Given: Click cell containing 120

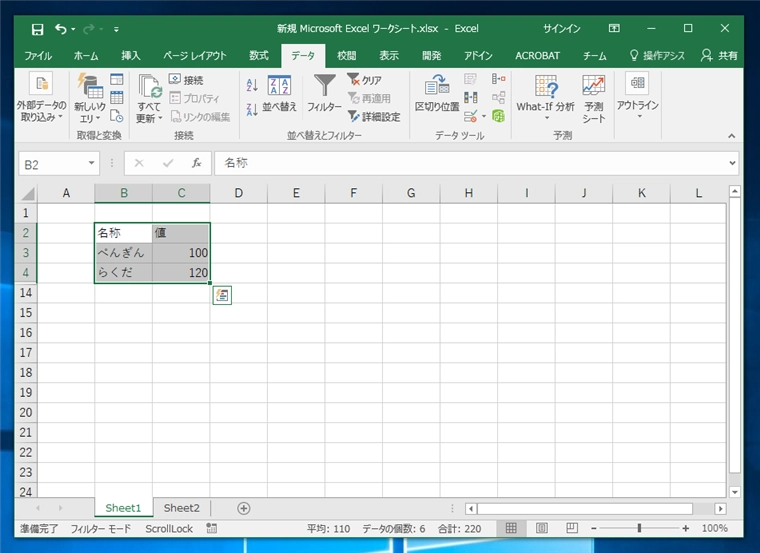Looking at the screenshot, I should 181,272.
